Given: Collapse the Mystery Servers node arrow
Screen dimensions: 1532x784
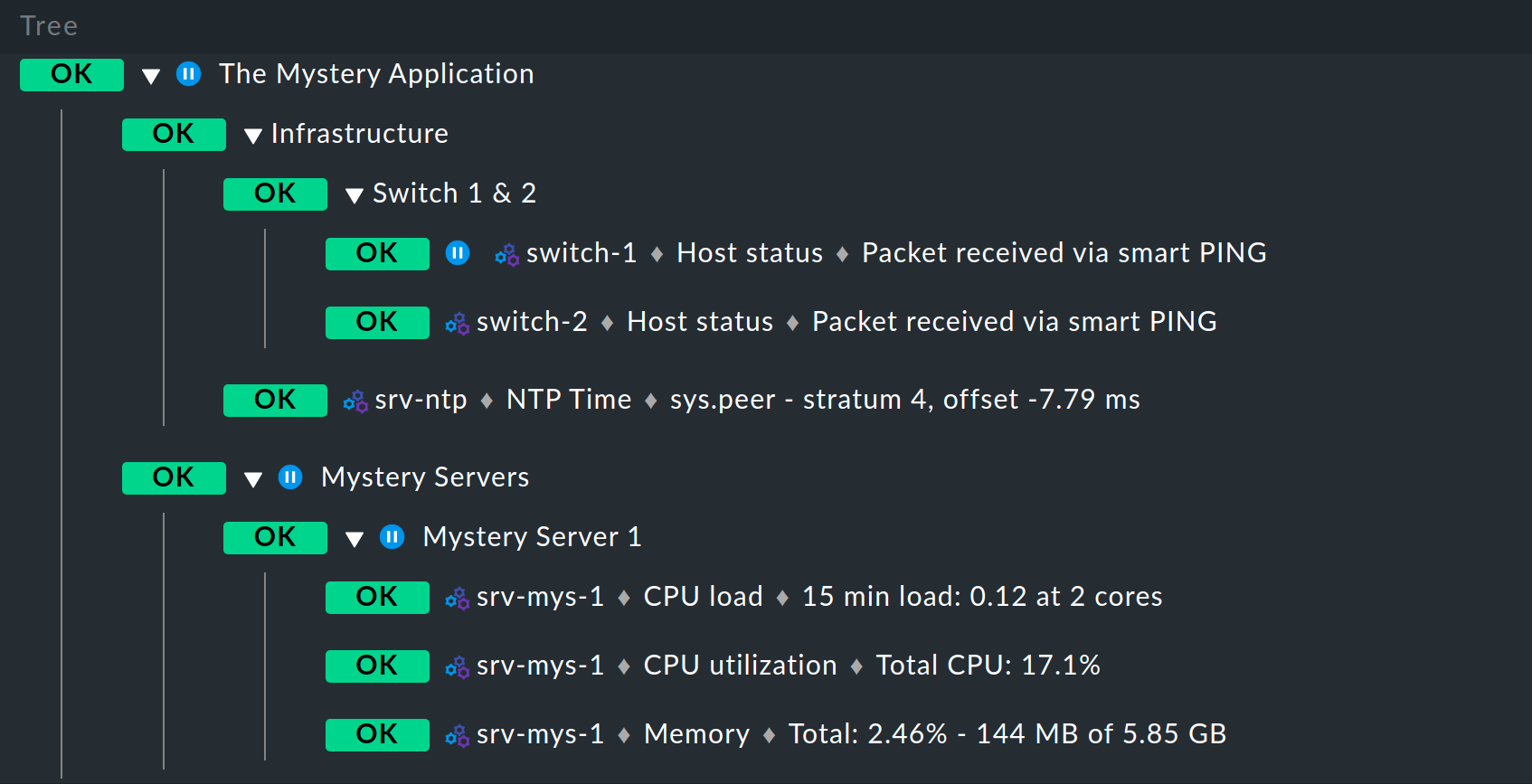Looking at the screenshot, I should 253,479.
